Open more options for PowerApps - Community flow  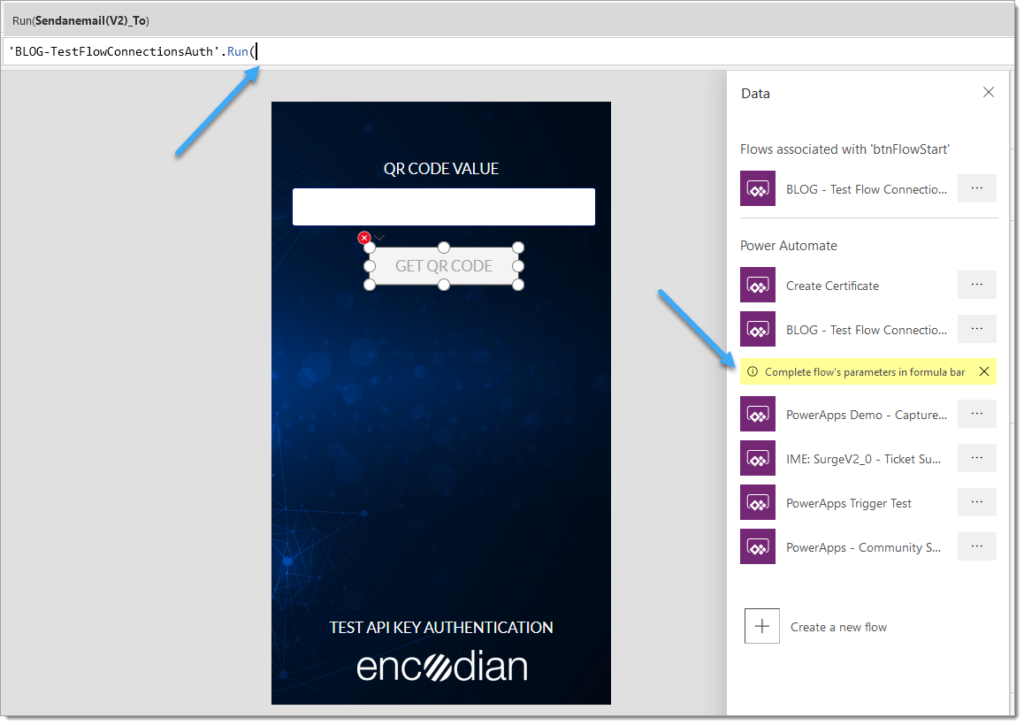tap(976, 547)
